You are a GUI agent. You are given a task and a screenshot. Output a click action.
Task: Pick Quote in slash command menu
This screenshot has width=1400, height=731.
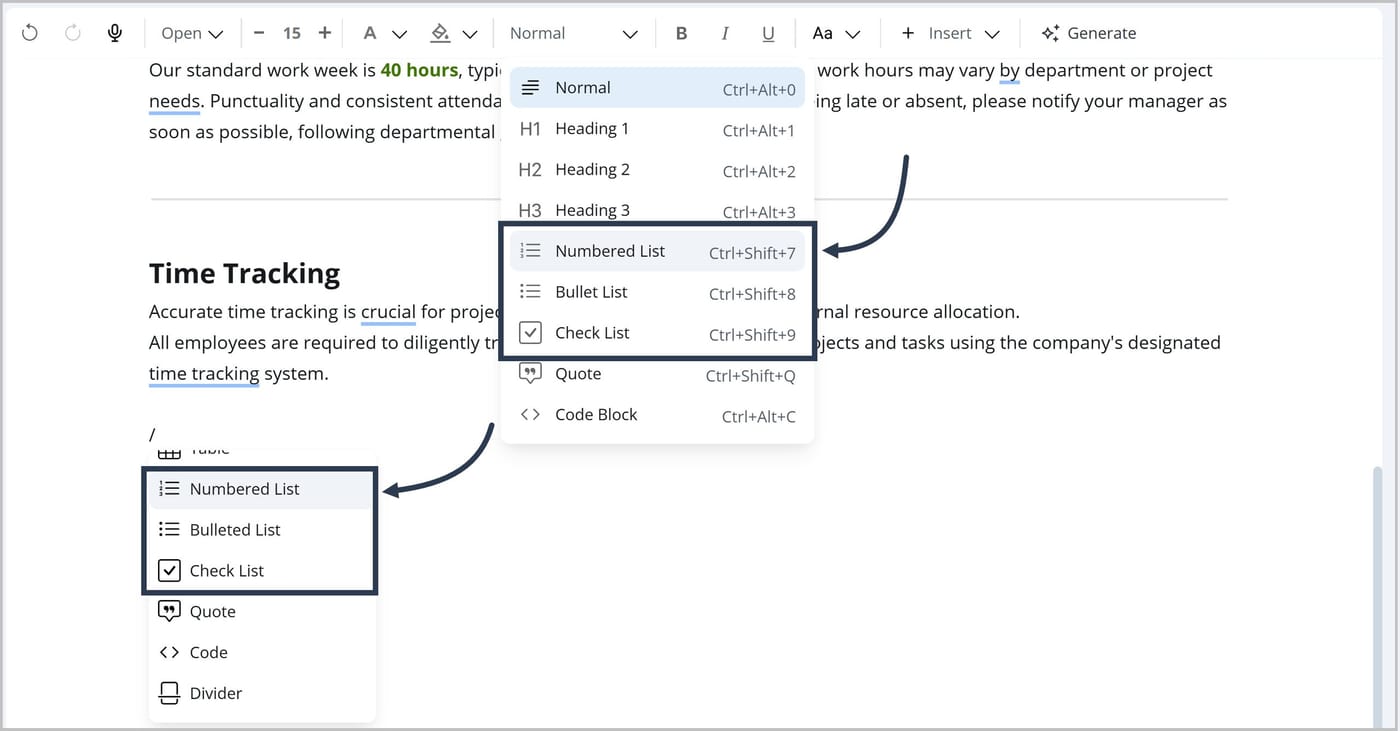(x=262, y=612)
